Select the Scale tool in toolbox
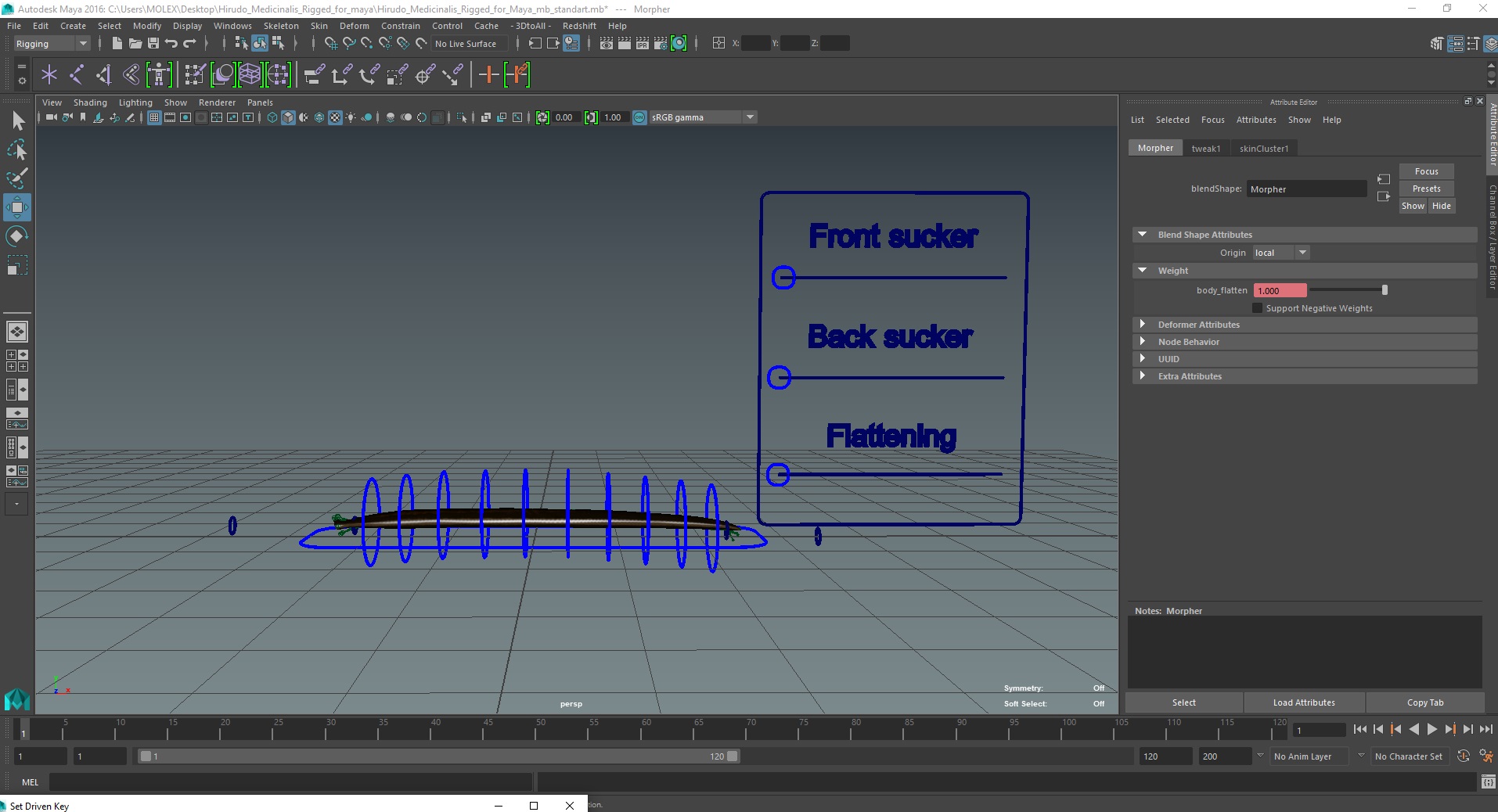Image resolution: width=1498 pixels, height=812 pixels. 17,265
